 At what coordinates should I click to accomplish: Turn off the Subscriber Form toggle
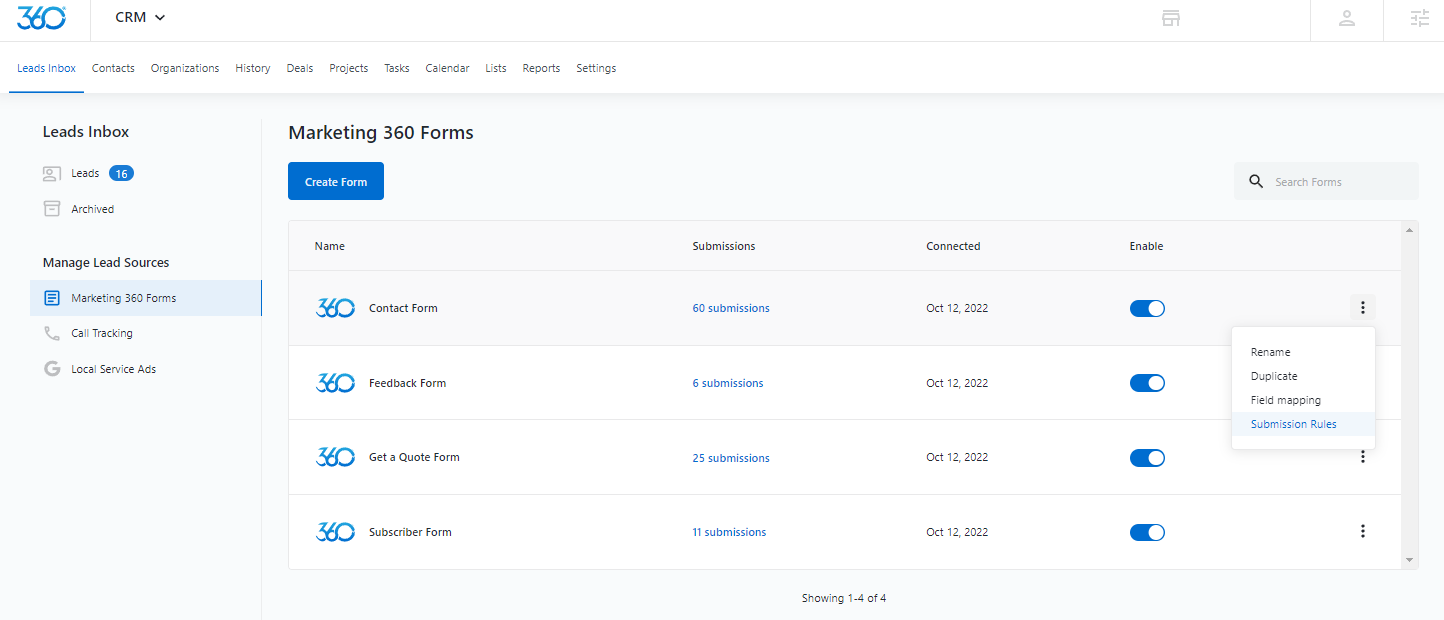(x=1147, y=532)
